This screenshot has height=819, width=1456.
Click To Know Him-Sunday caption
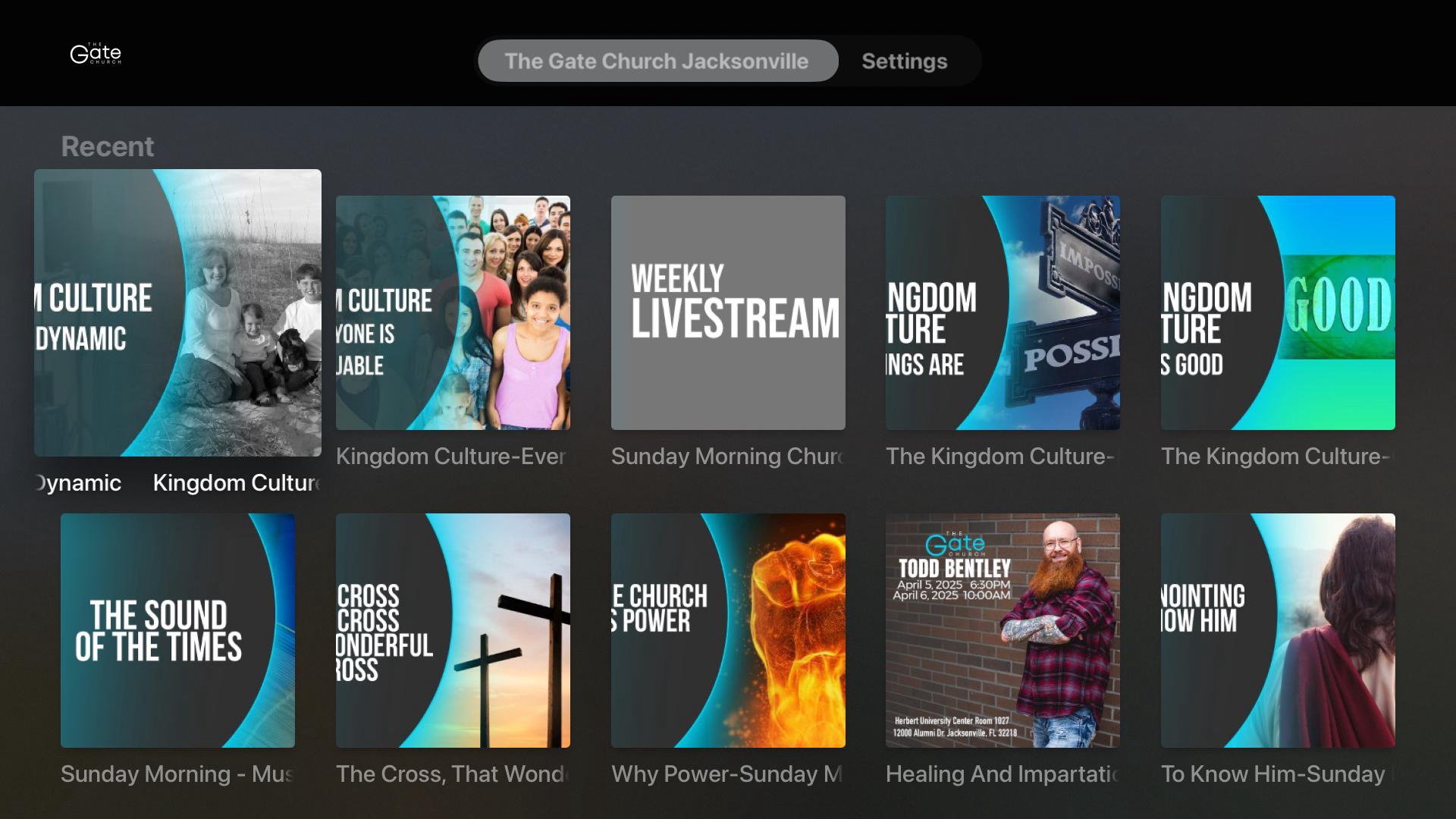click(x=1274, y=774)
